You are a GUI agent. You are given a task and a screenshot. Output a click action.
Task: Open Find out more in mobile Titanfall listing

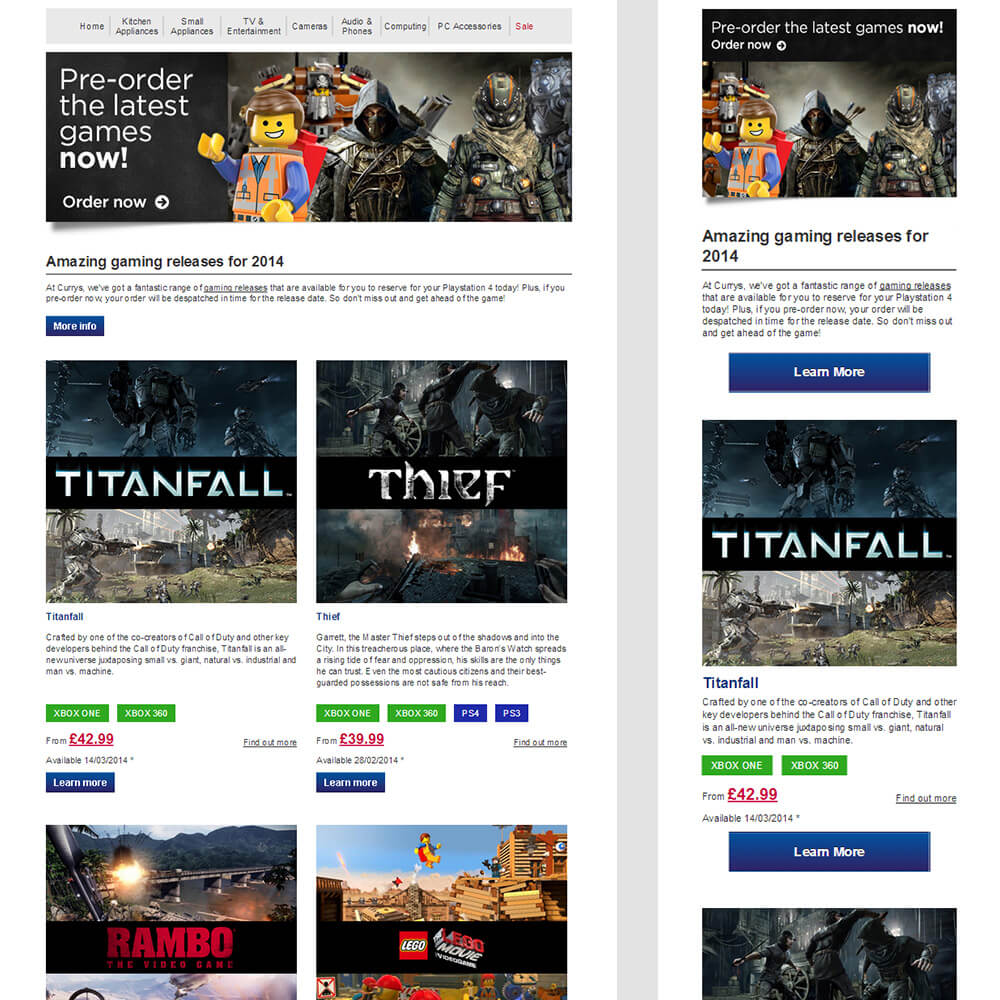click(x=926, y=798)
